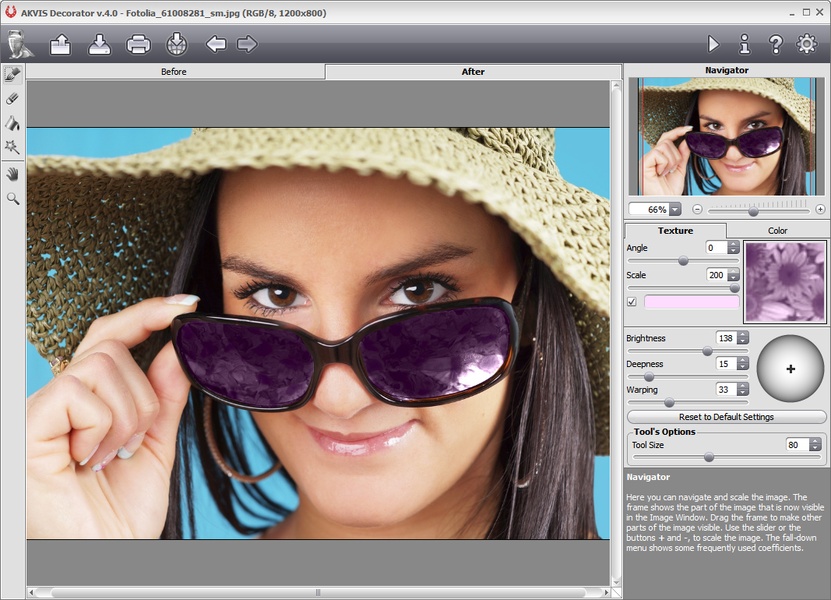
Task: Toggle the texture color checkbox
Action: [x=632, y=302]
